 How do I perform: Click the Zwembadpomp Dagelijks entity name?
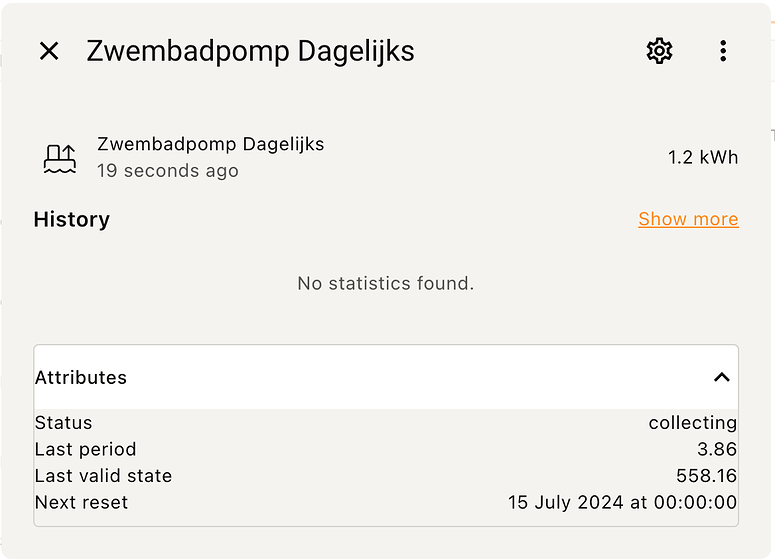pos(211,144)
